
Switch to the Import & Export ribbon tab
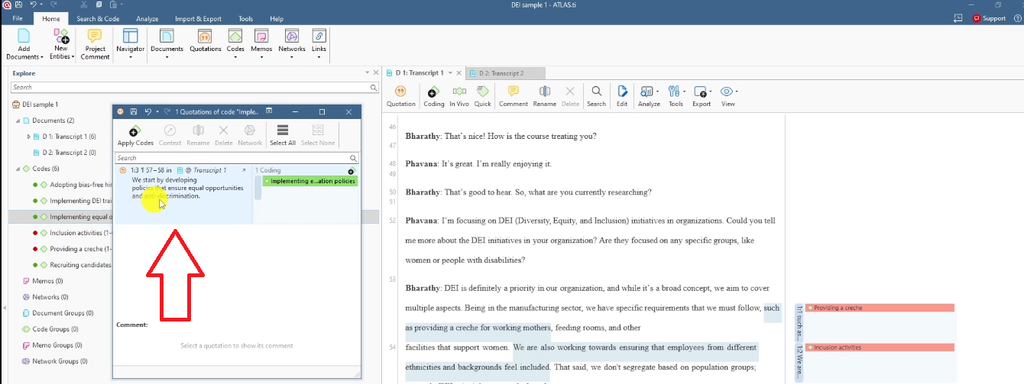[x=199, y=19]
